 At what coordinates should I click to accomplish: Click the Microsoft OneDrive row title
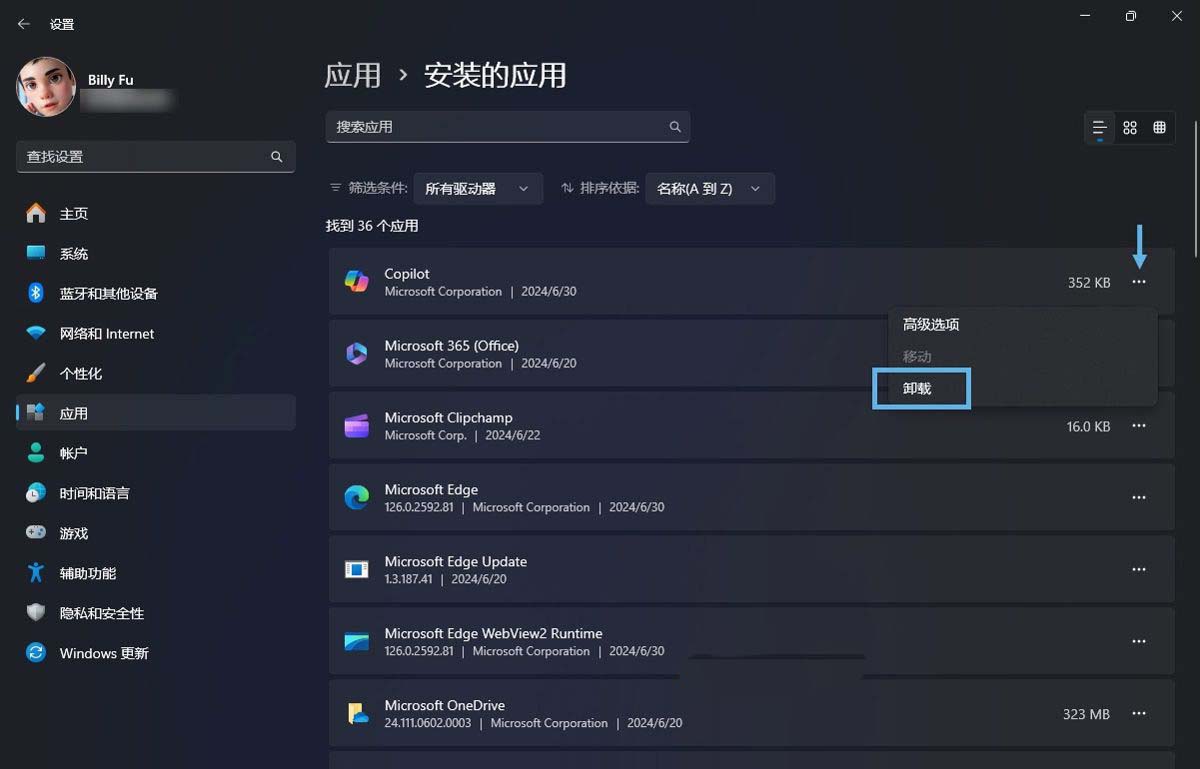444,706
